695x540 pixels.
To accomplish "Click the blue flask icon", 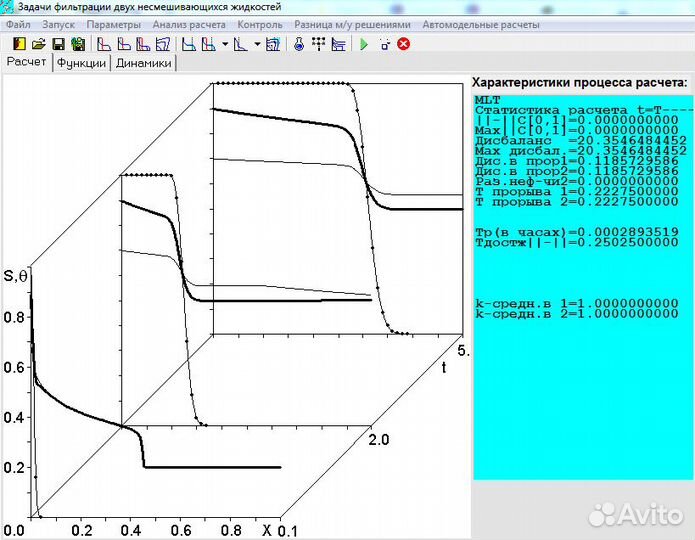I will coord(298,44).
